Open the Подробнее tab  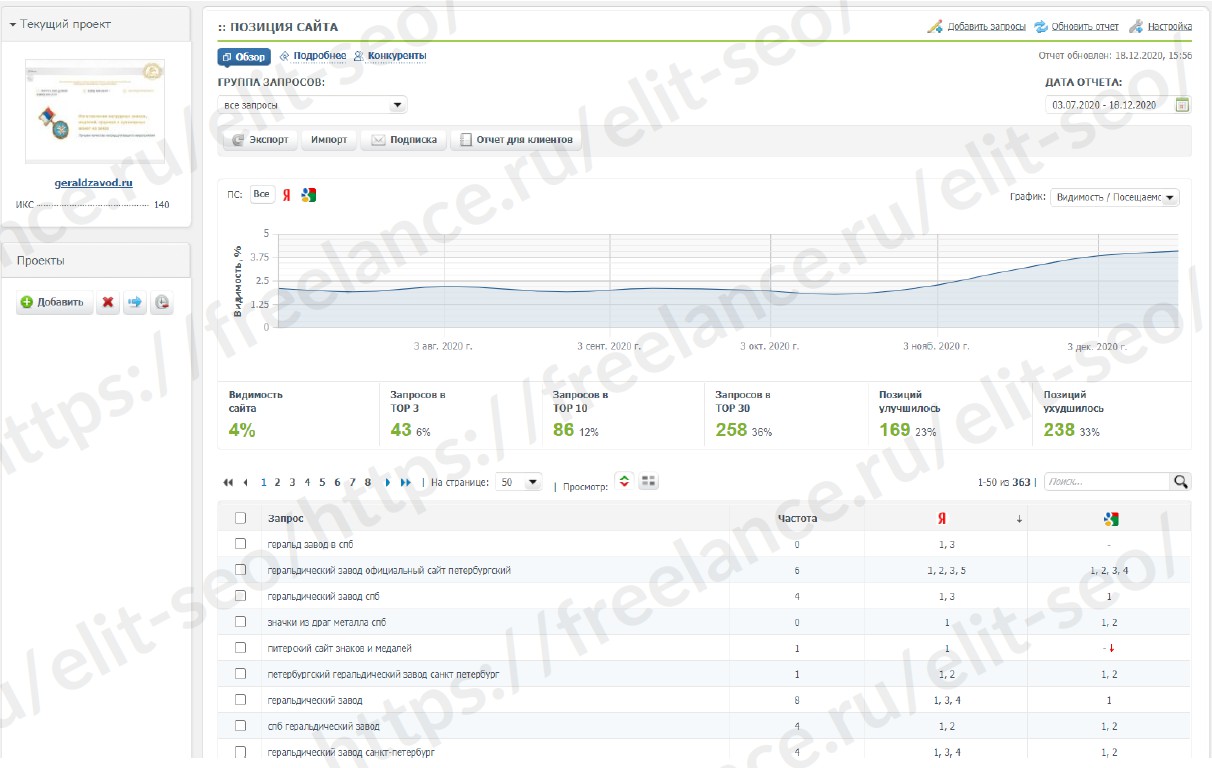point(313,56)
